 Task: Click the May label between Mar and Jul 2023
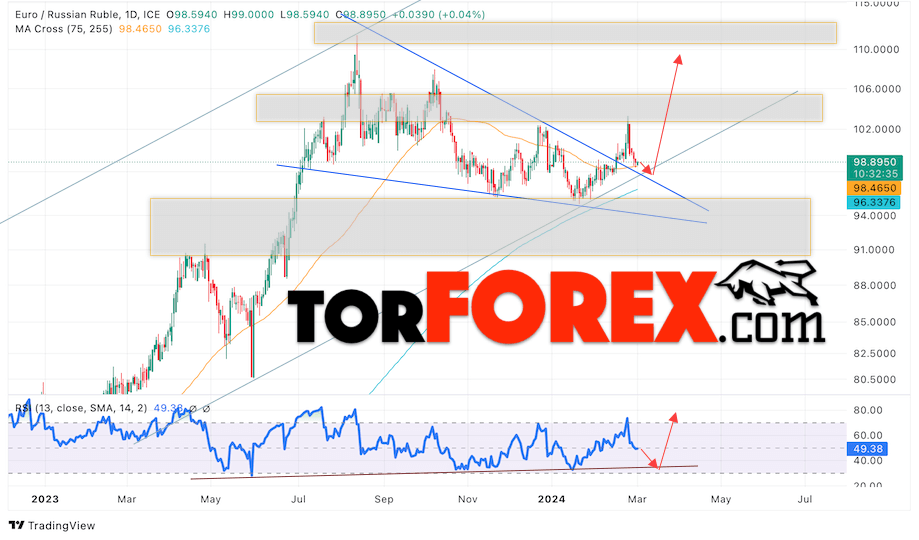(x=210, y=500)
